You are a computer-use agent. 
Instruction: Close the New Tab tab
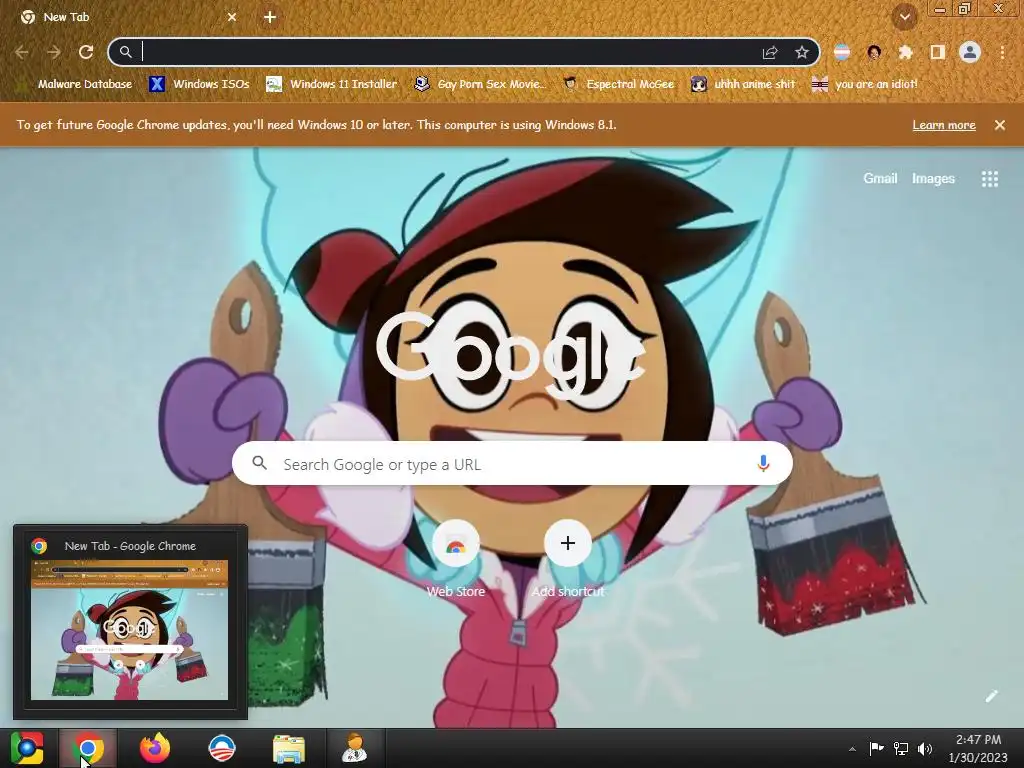pyautogui.click(x=232, y=17)
